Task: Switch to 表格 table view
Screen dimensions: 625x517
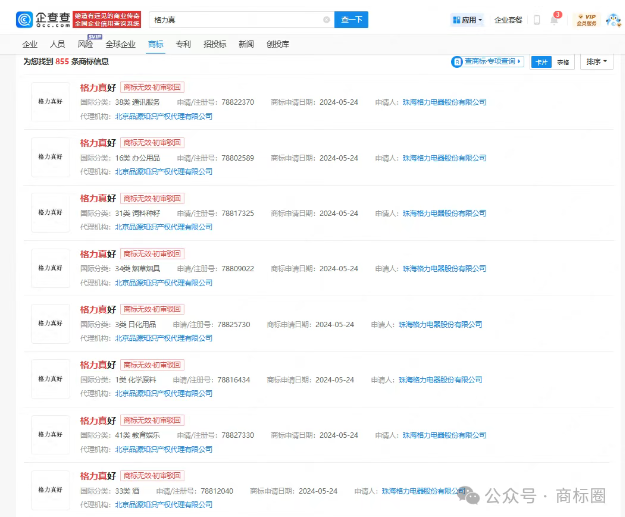Action: (x=564, y=62)
